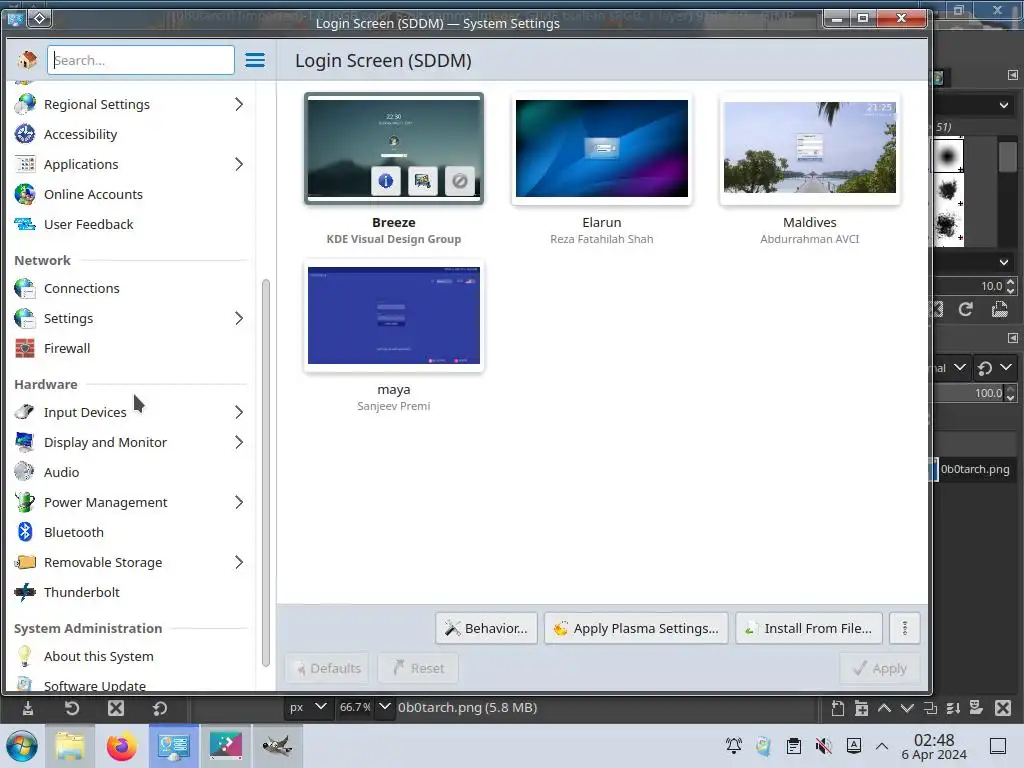Screen dimensions: 1024x768
Task: Click GIMP new layer icon in bottom bar
Action: pyautogui.click(x=838, y=708)
